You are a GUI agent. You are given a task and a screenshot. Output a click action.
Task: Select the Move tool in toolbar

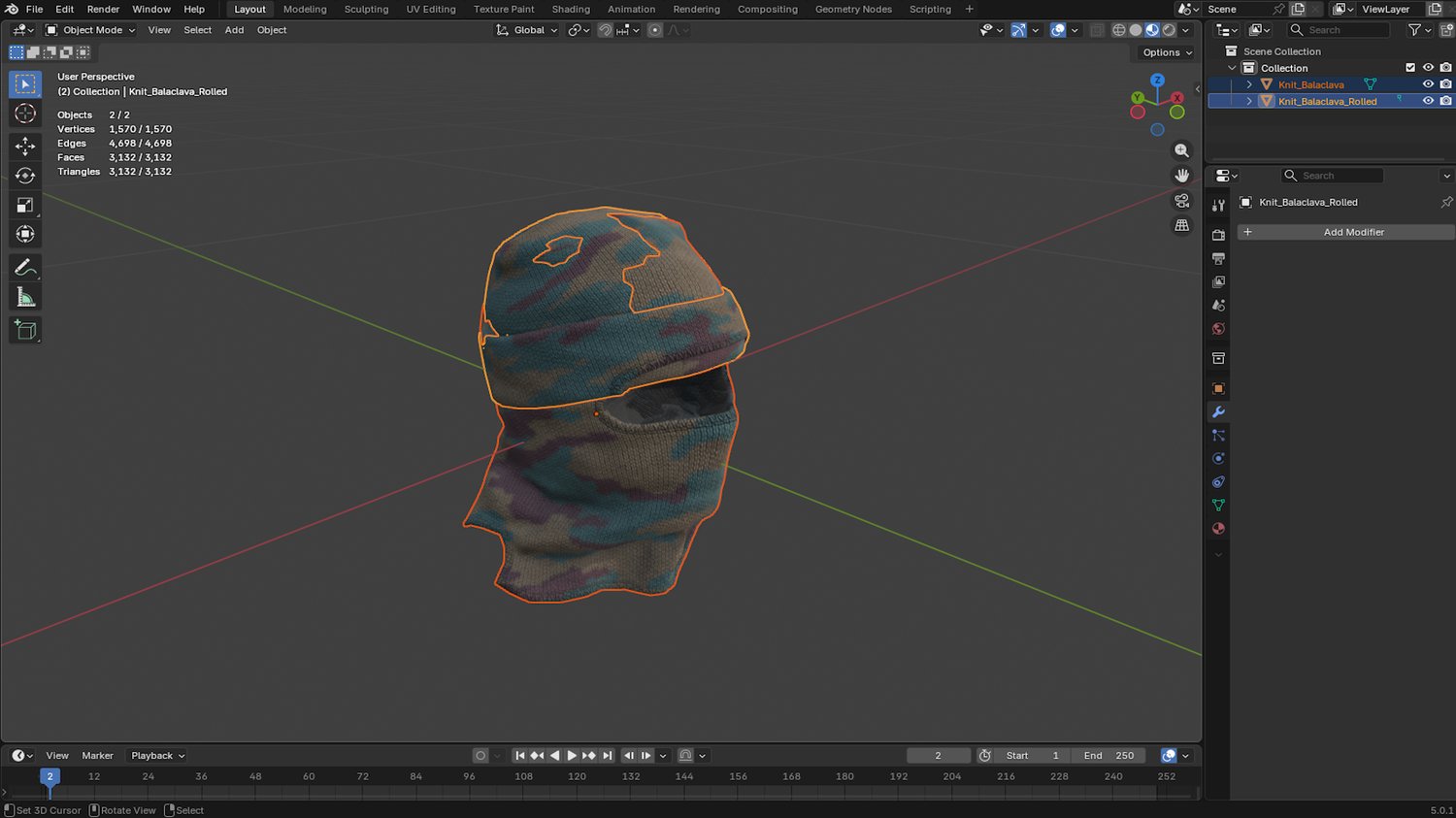[x=25, y=146]
